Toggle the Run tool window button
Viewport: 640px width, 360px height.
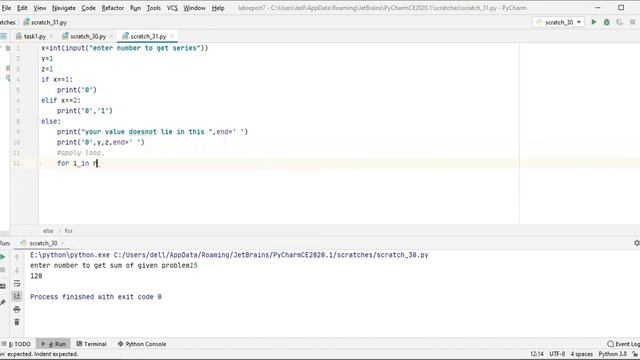click(x=53, y=344)
